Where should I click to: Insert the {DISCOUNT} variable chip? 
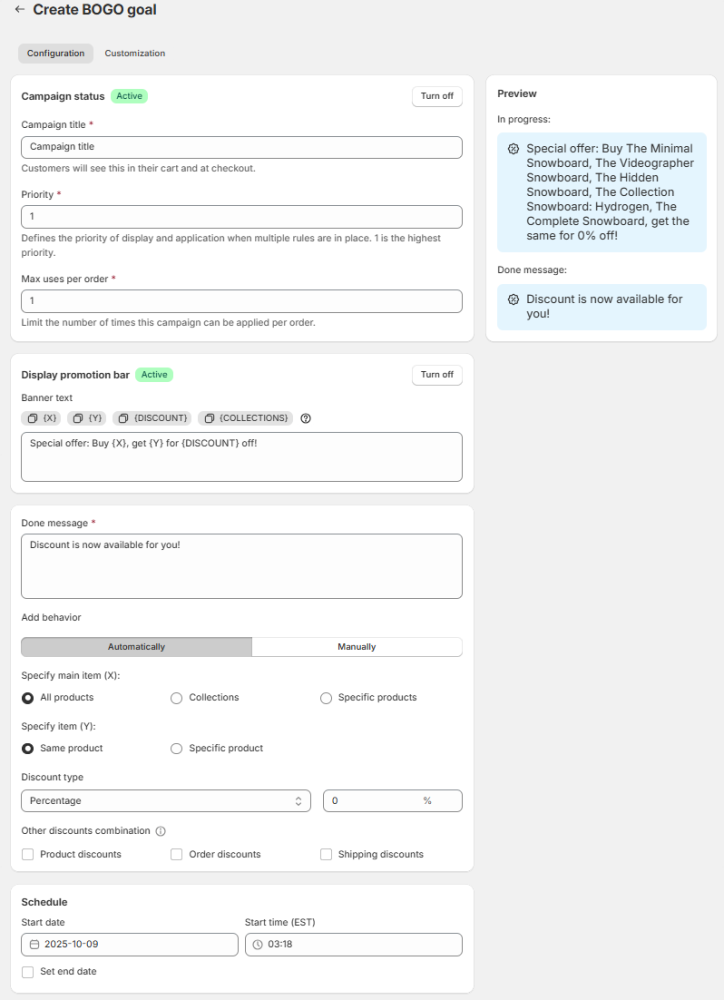tap(151, 418)
